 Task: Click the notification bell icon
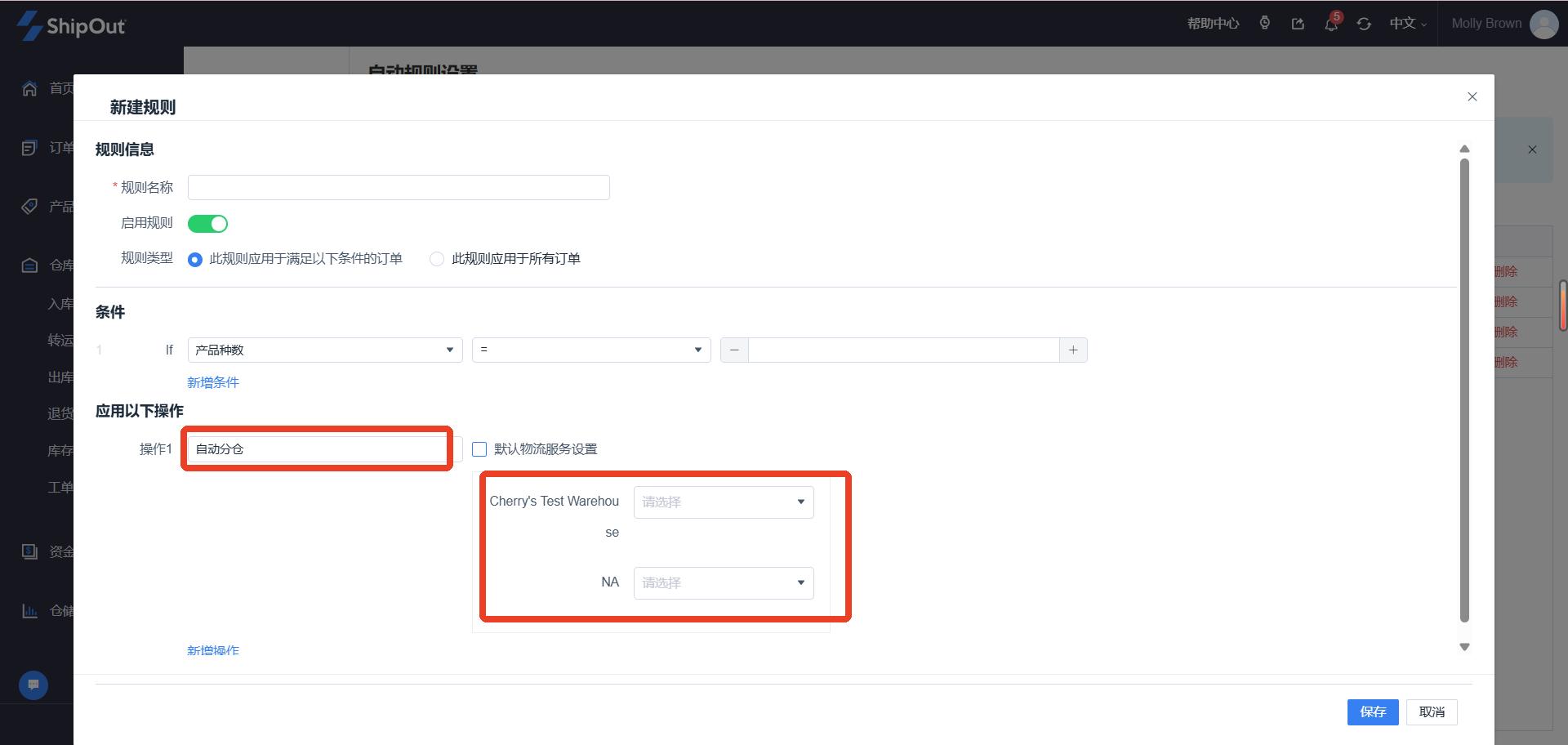[1331, 24]
